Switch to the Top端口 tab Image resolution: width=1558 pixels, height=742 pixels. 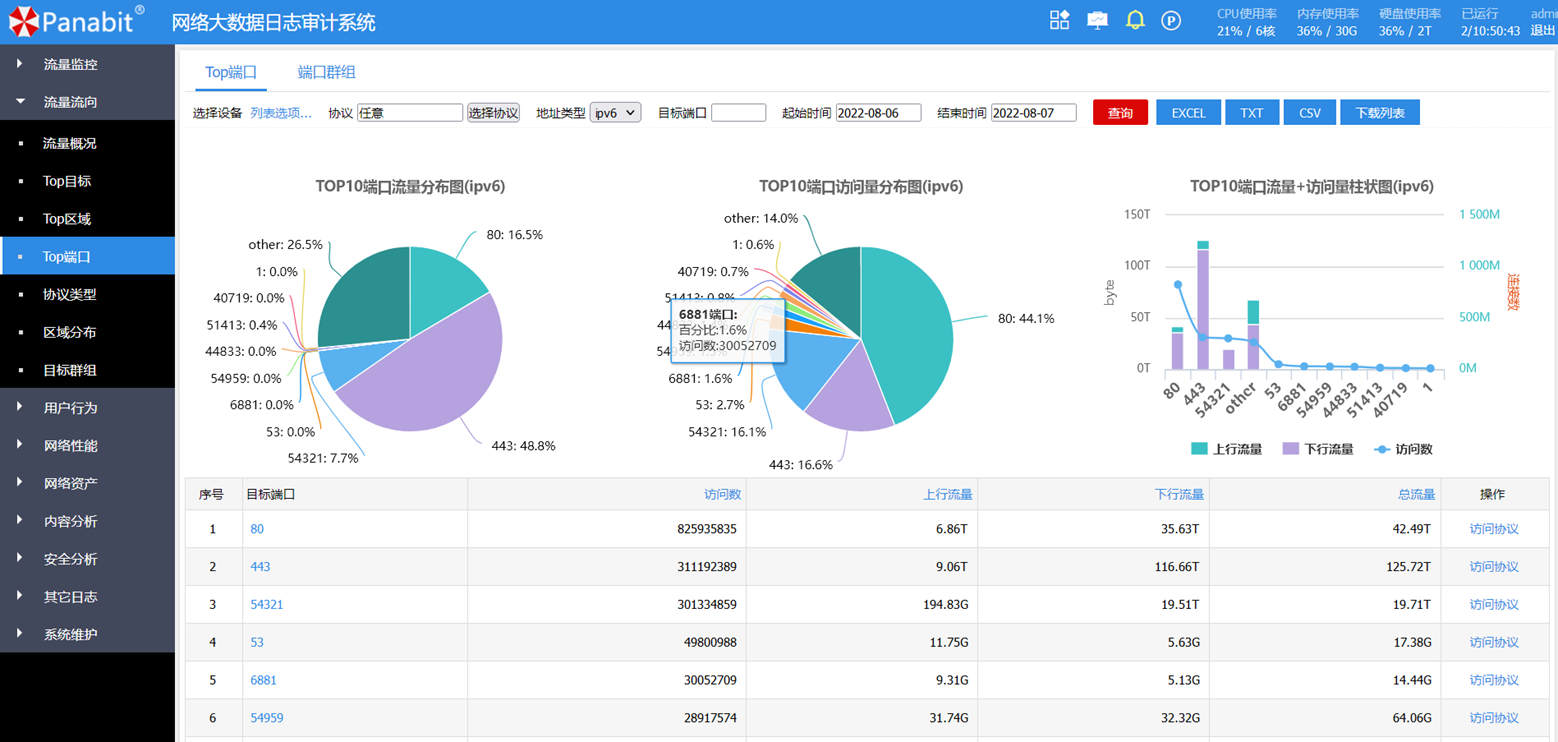coord(231,72)
